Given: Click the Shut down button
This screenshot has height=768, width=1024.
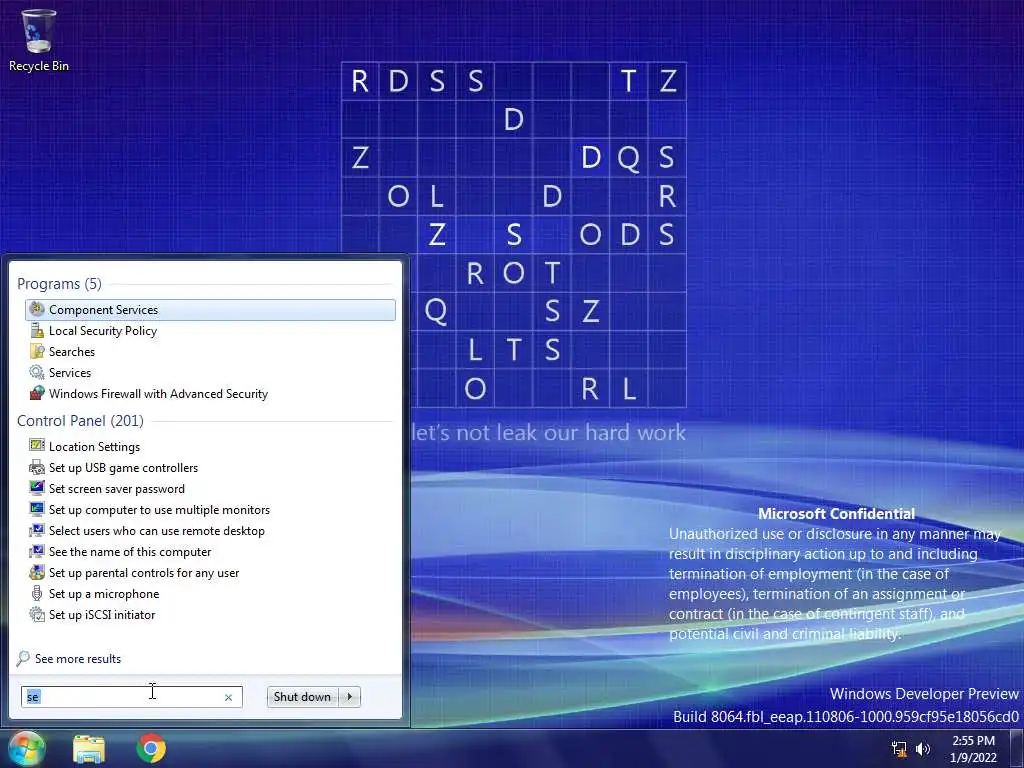Looking at the screenshot, I should pyautogui.click(x=303, y=697).
